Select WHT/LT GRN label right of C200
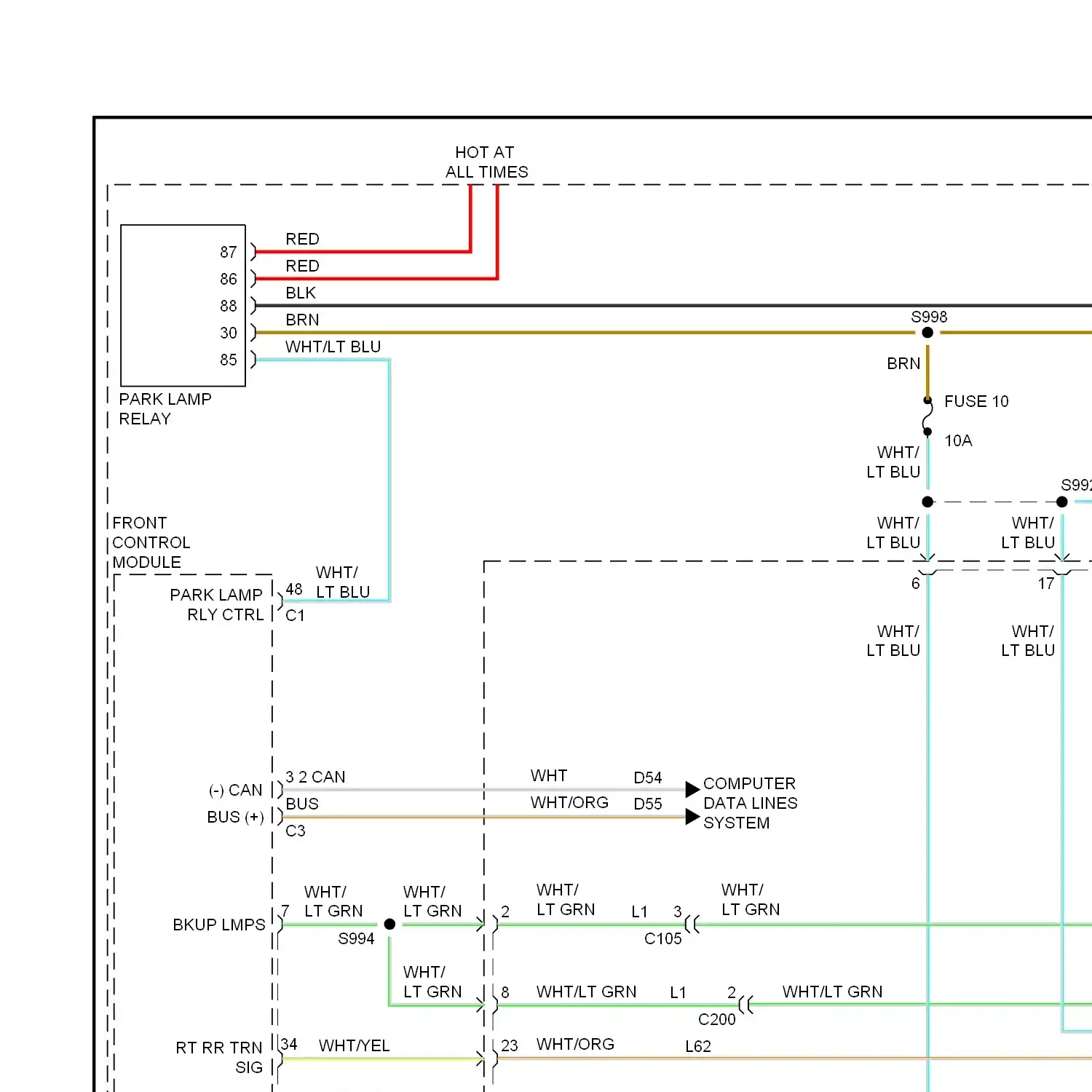The height and width of the screenshot is (1092, 1092). 832,992
